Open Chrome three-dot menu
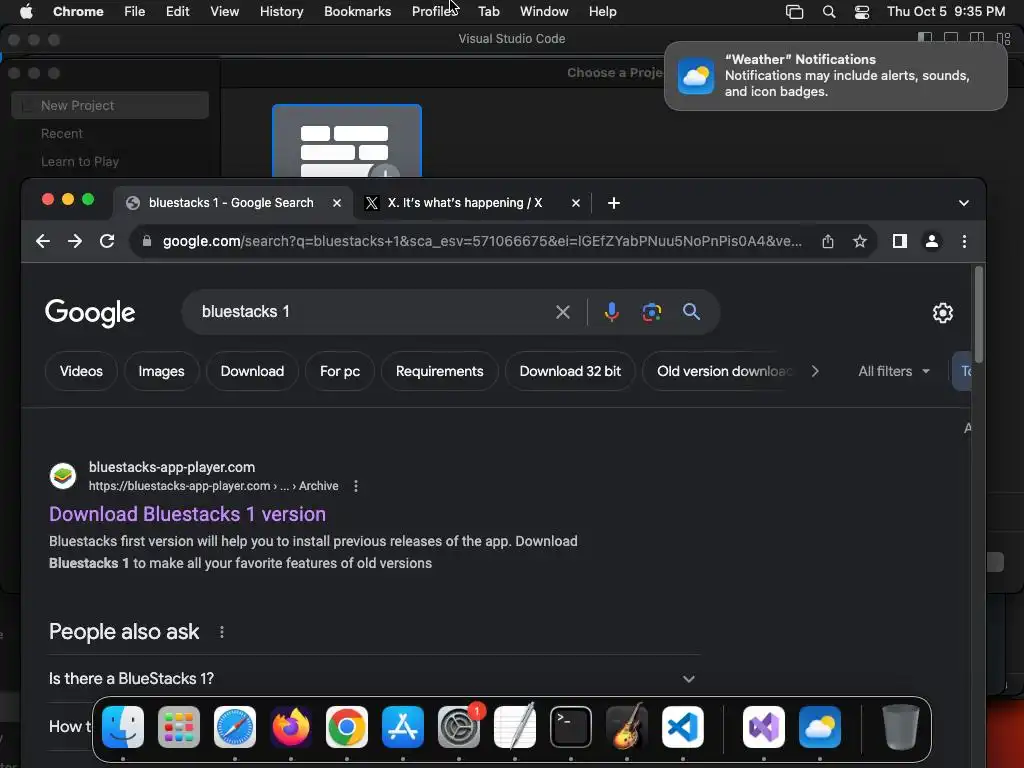The width and height of the screenshot is (1024, 768). click(x=964, y=241)
